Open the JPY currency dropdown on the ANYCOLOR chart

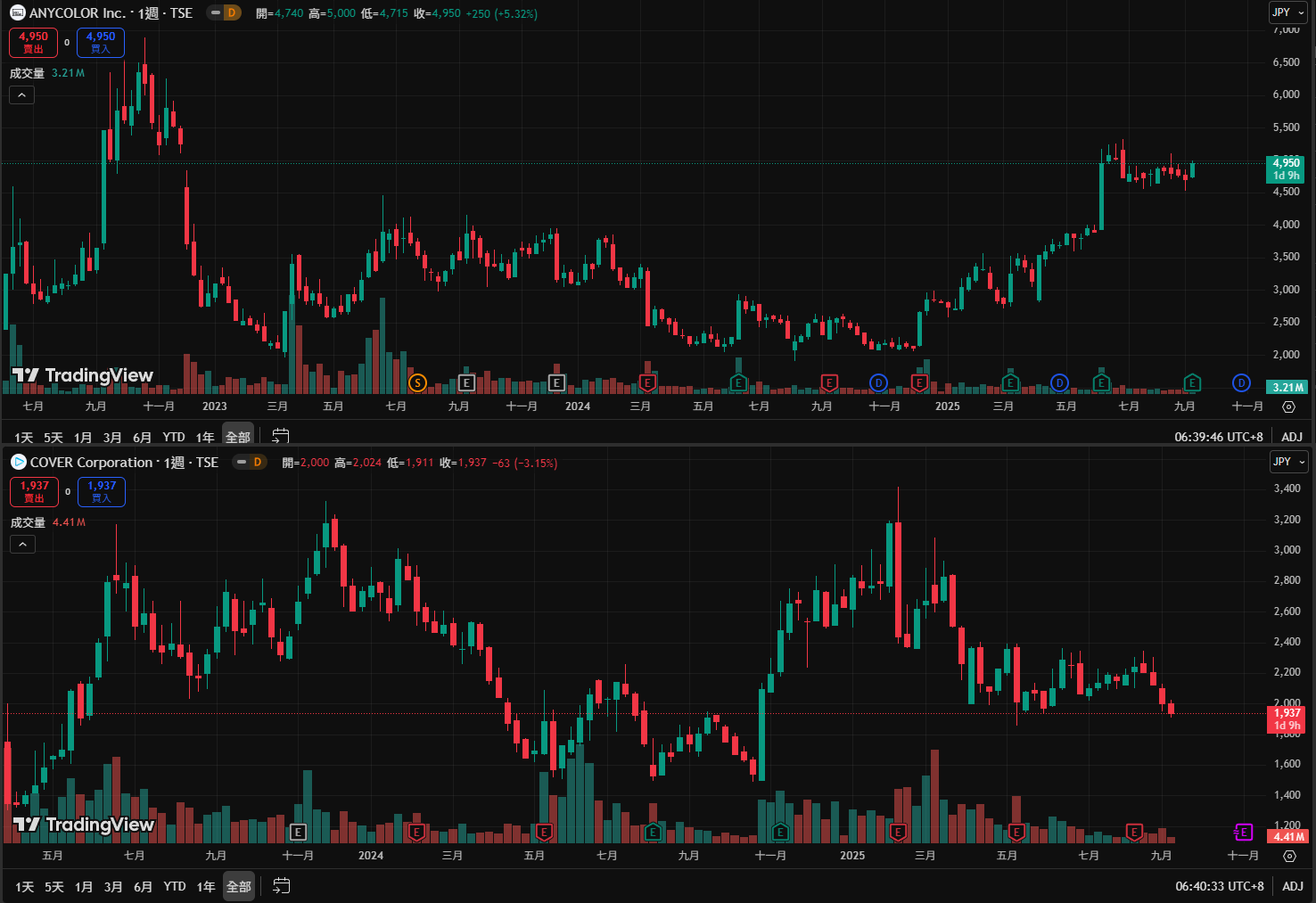tap(1288, 12)
